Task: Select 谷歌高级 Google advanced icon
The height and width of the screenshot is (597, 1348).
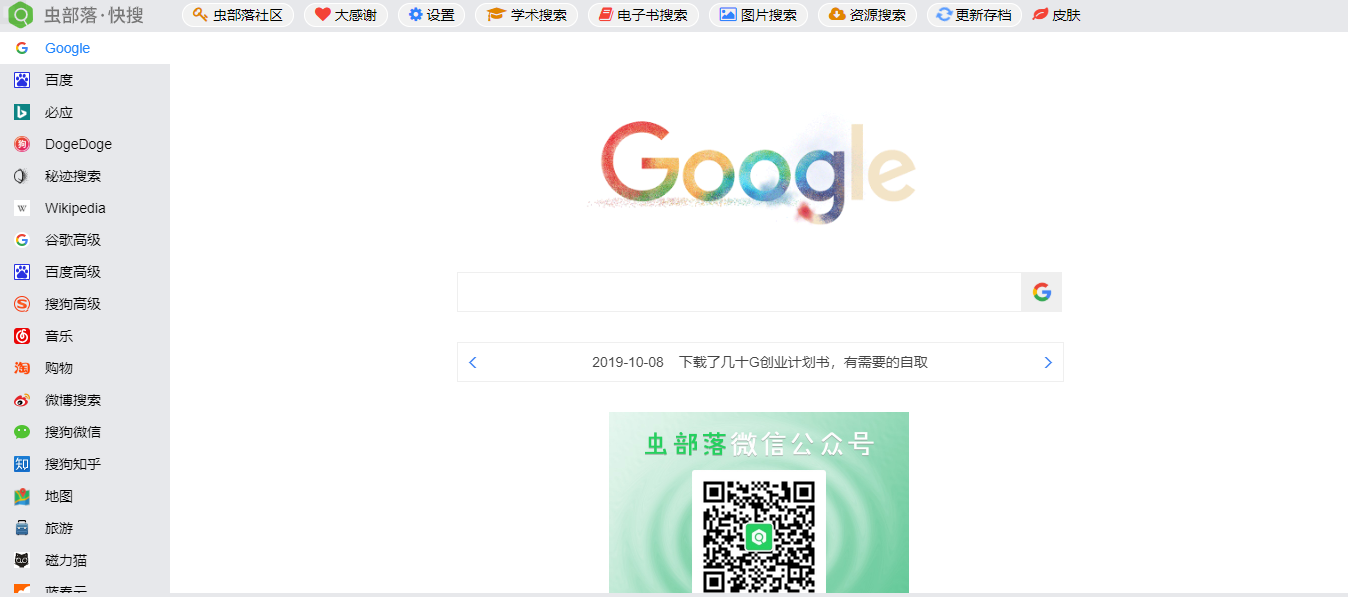Action: pos(22,240)
